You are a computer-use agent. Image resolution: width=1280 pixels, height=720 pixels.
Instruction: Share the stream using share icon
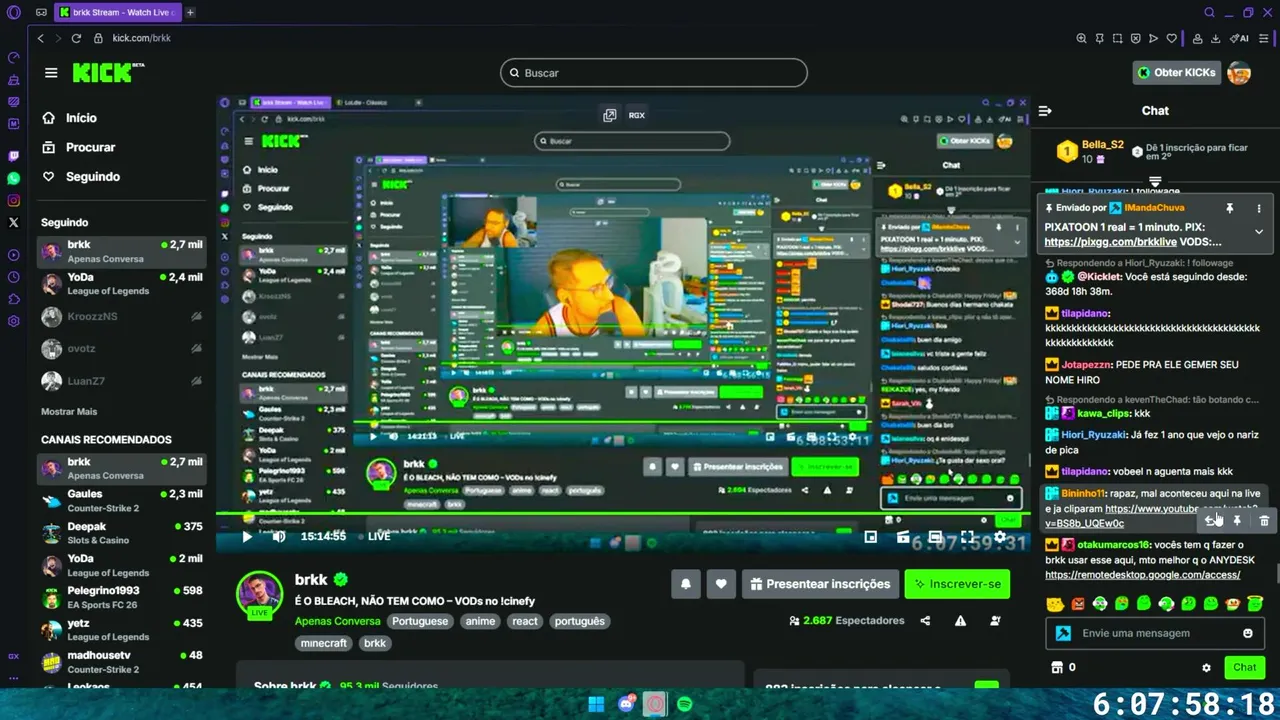coord(925,621)
